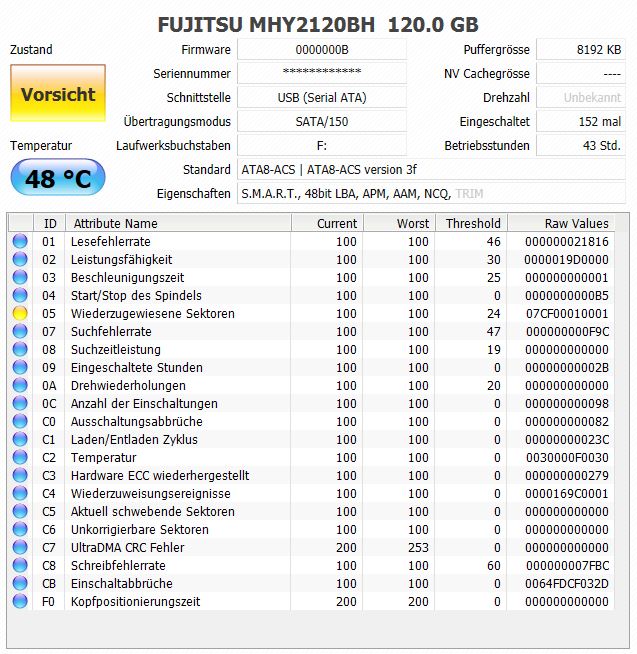The width and height of the screenshot is (637, 654).
Task: Click the Laufwerksbuchstaben field F:
Action: click(322, 146)
